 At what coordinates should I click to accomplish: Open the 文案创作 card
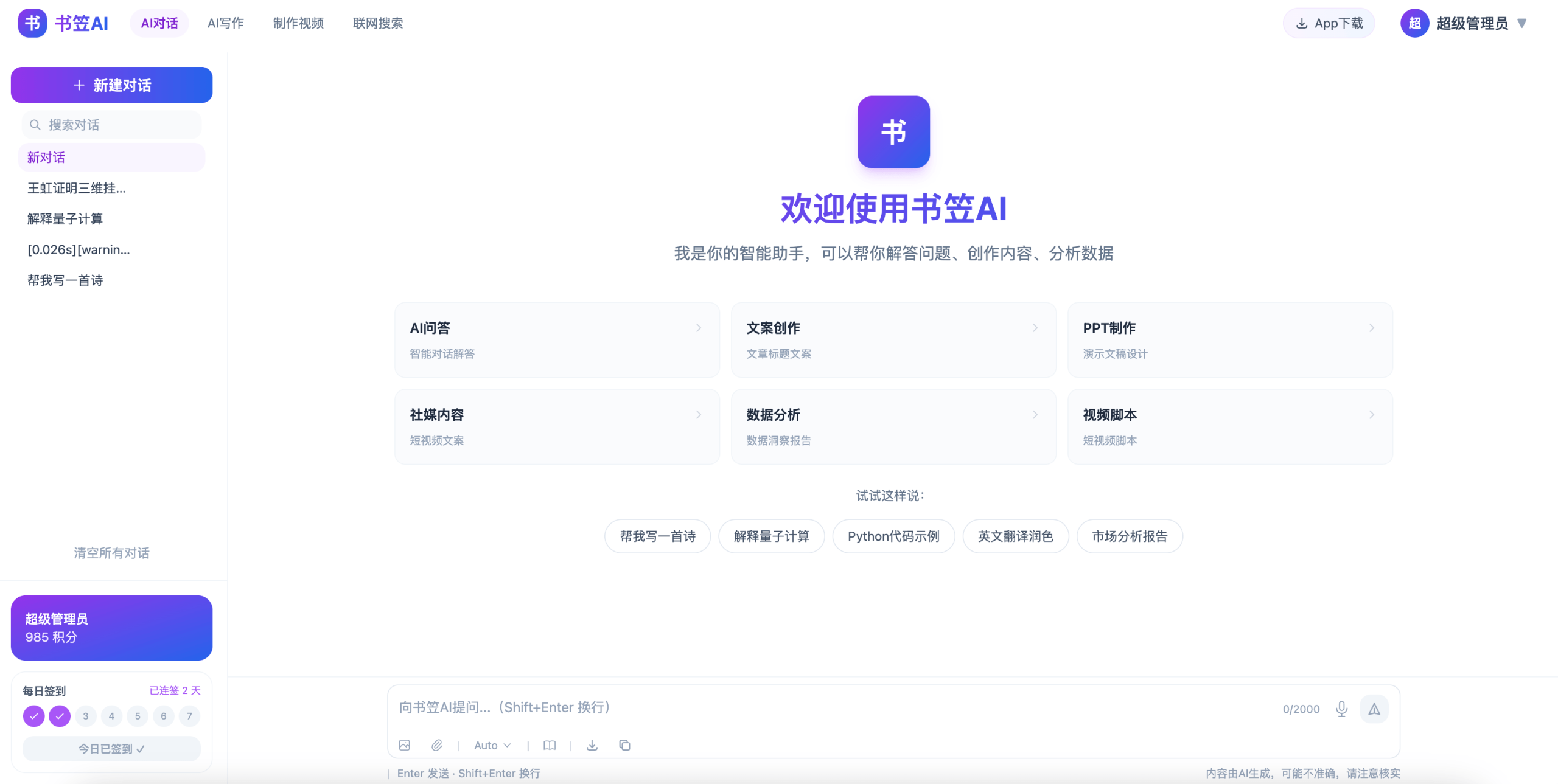click(x=893, y=340)
